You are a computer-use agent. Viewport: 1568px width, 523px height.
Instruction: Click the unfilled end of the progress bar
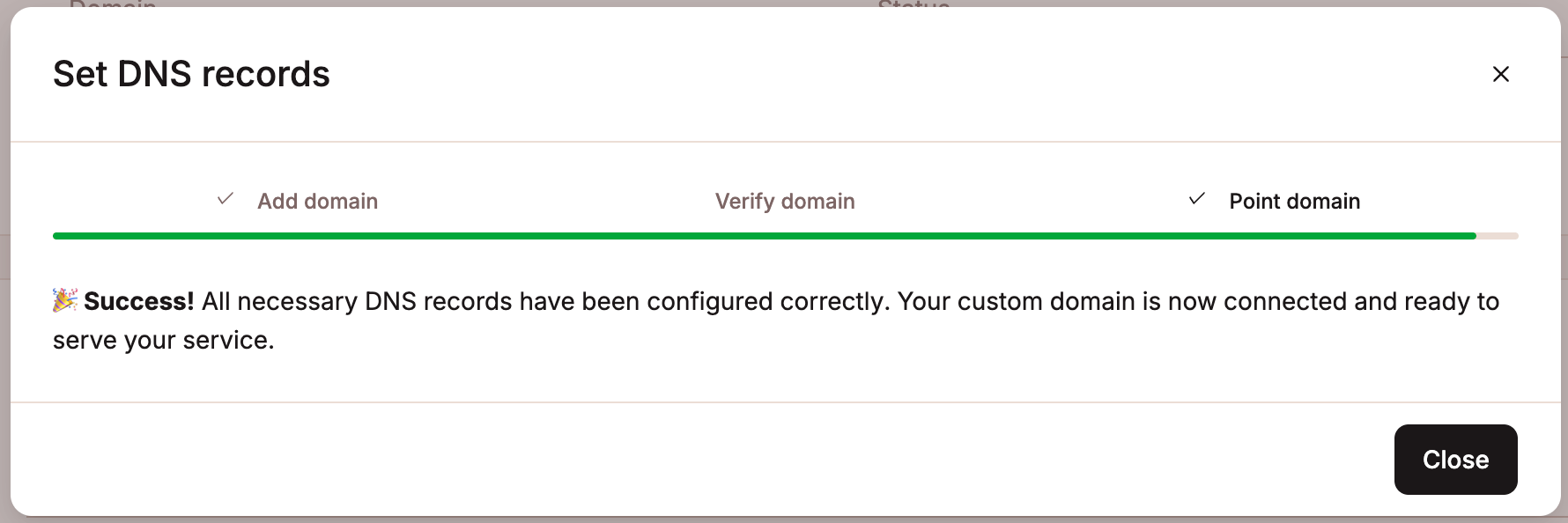click(x=1498, y=235)
